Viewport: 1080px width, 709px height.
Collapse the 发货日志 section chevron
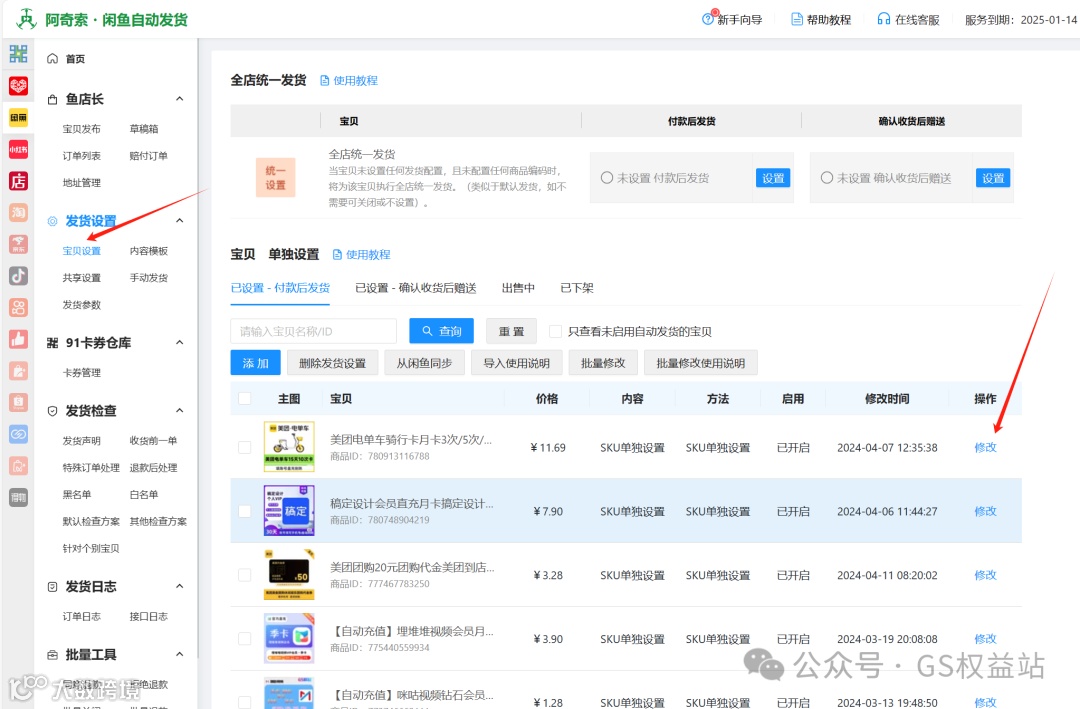[180, 586]
